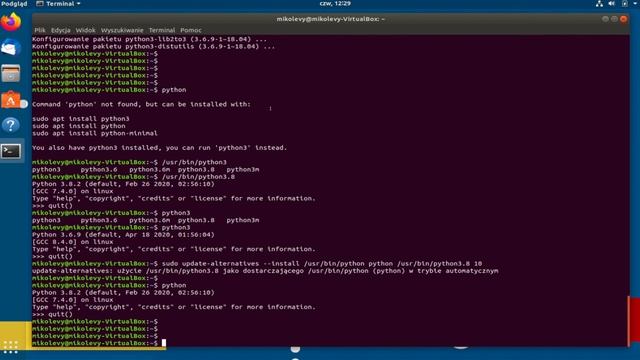Show applications grid button

click(x=11, y=347)
